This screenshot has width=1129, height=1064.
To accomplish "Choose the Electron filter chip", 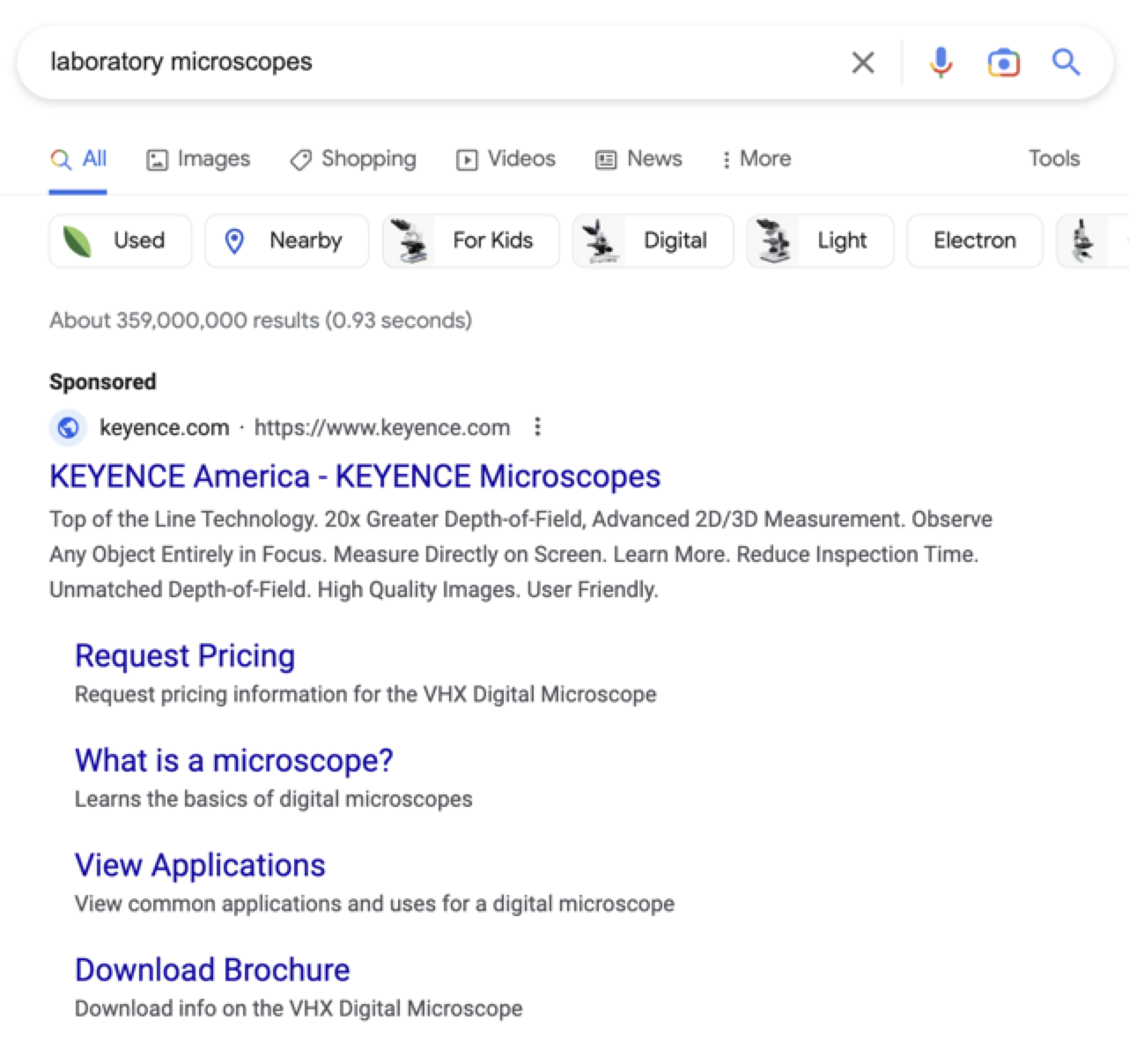I will click(975, 240).
